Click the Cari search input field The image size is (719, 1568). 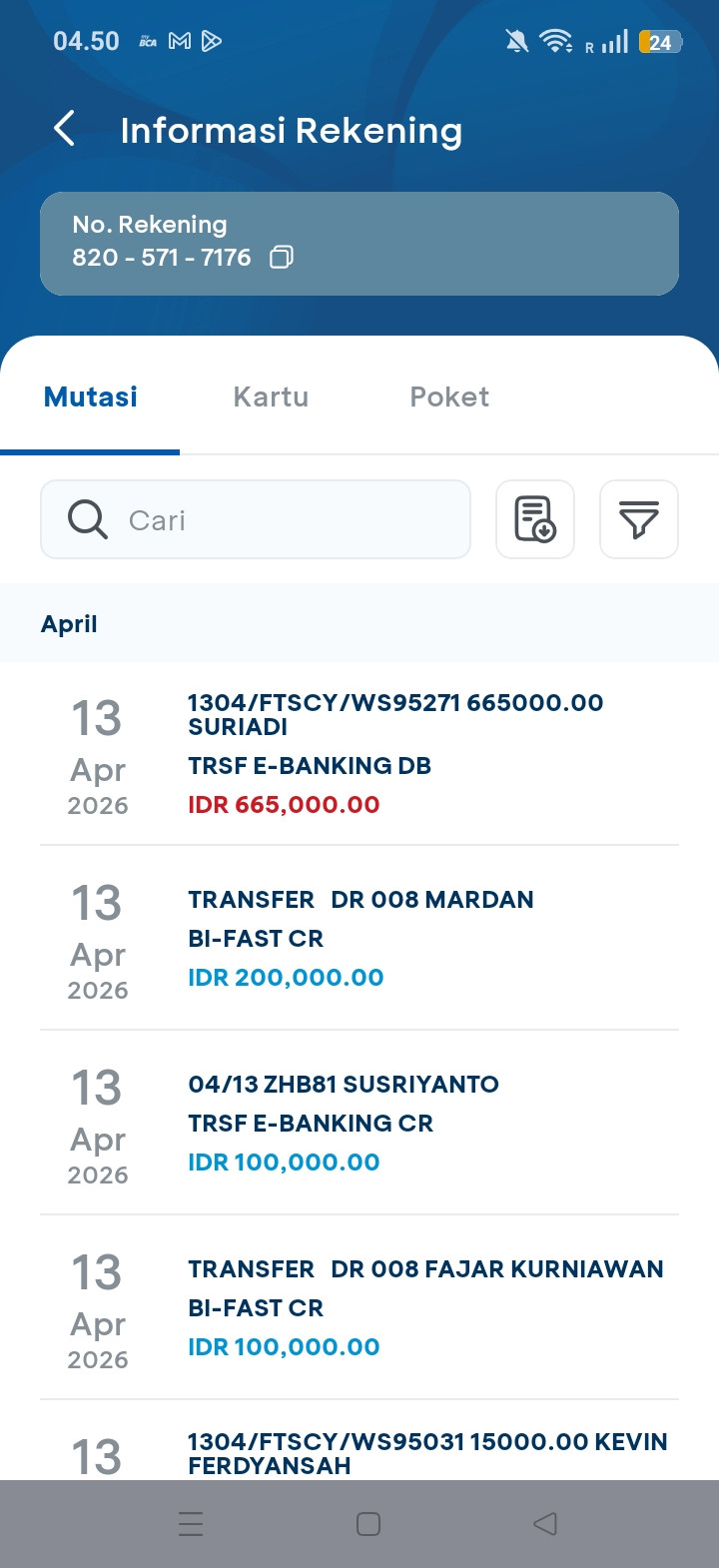click(290, 519)
